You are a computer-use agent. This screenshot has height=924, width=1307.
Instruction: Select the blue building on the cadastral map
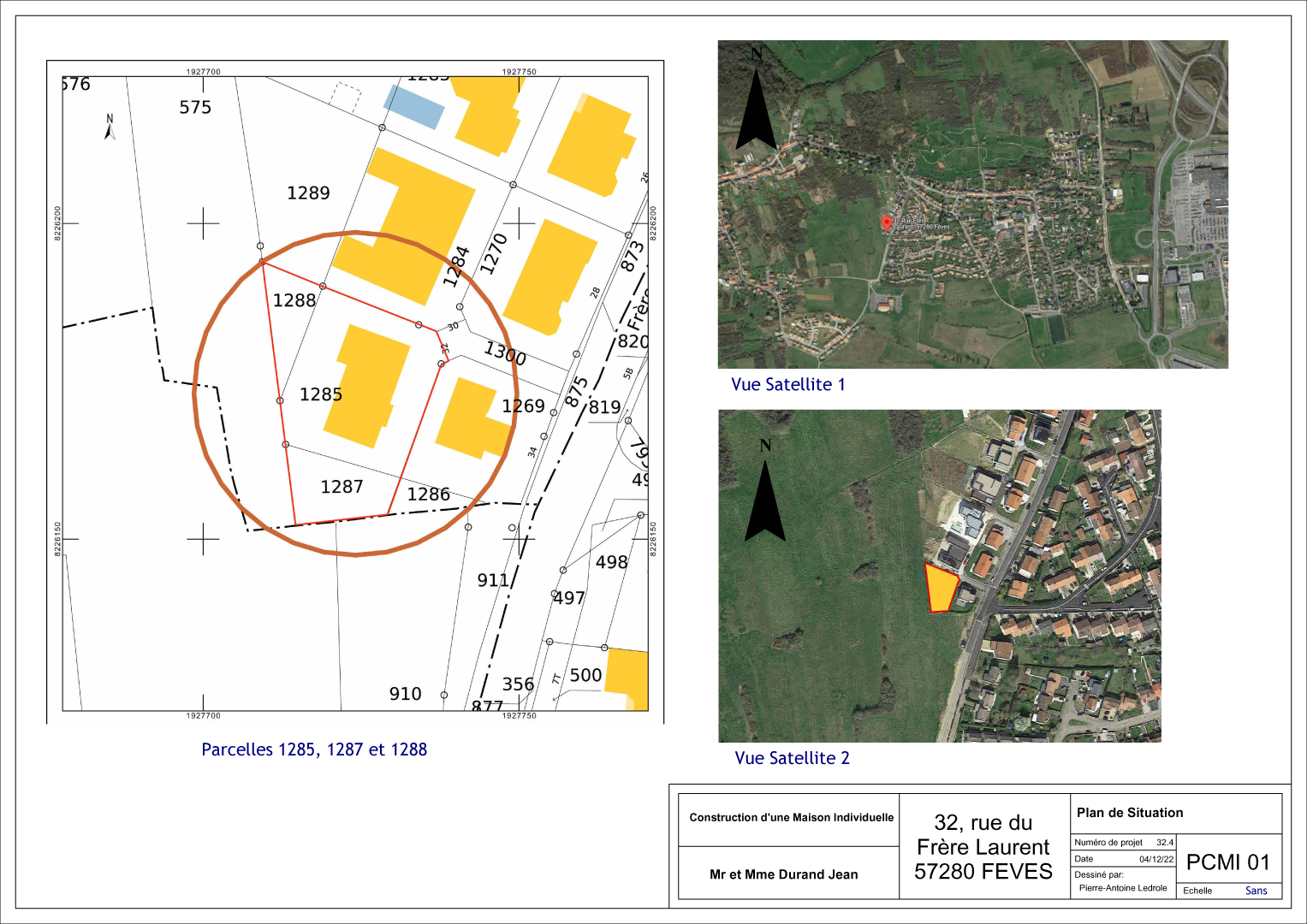coord(414,107)
